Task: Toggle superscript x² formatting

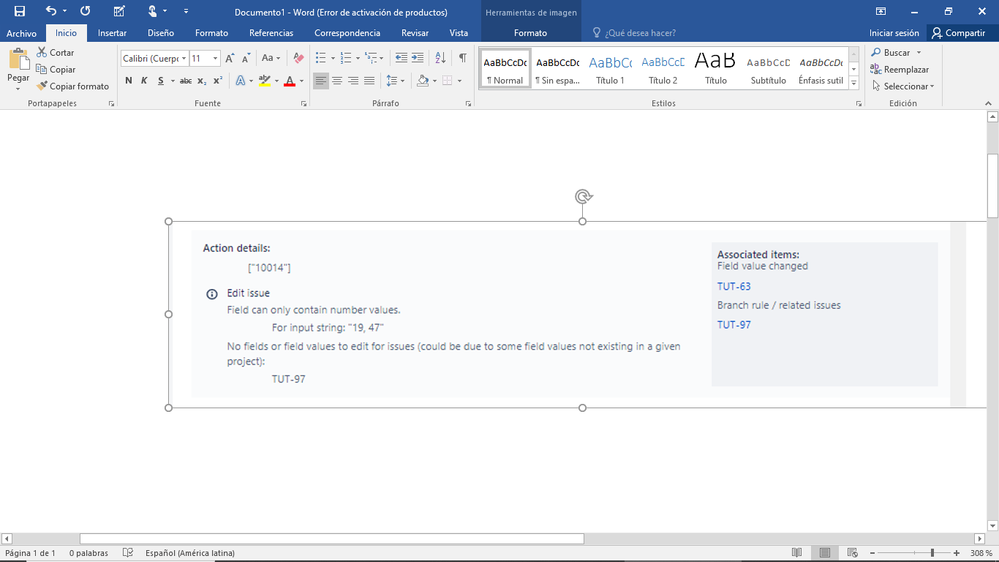Action: click(217, 80)
